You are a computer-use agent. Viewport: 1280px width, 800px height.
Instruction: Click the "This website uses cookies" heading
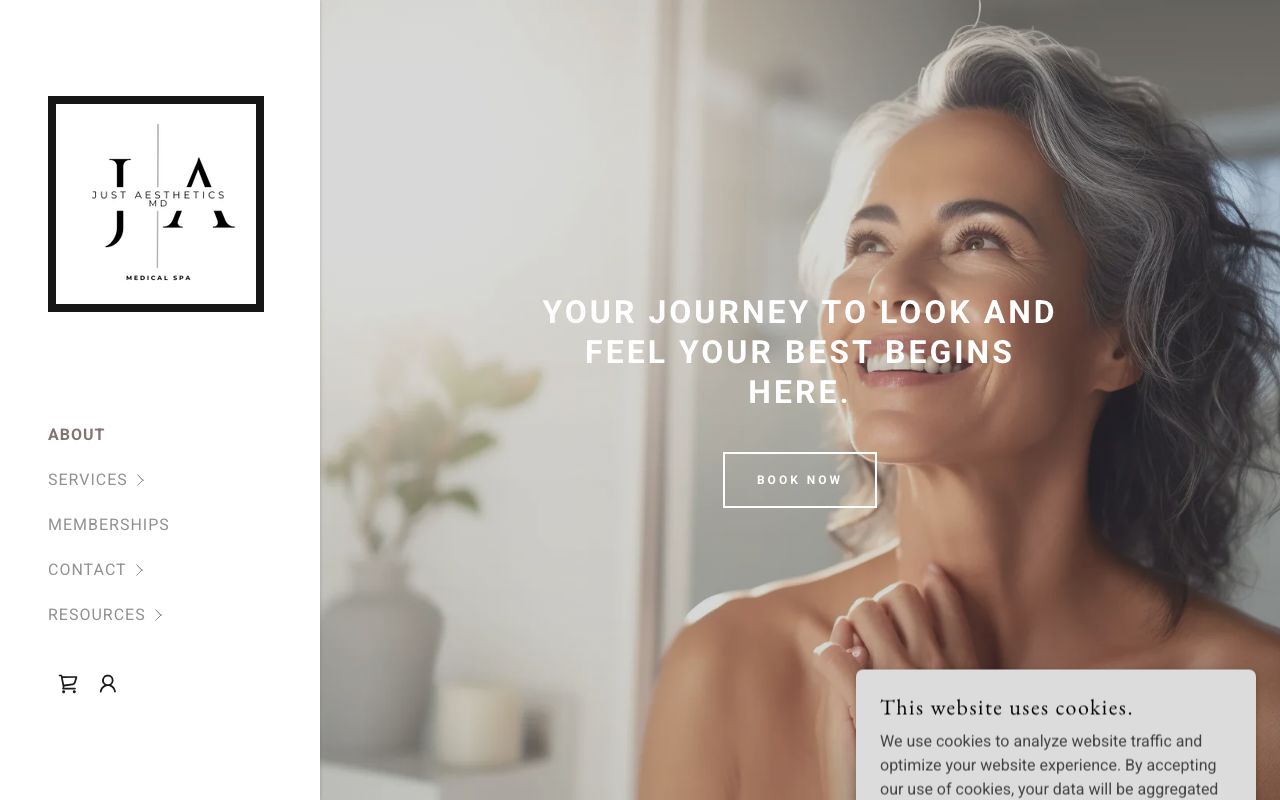(1006, 708)
